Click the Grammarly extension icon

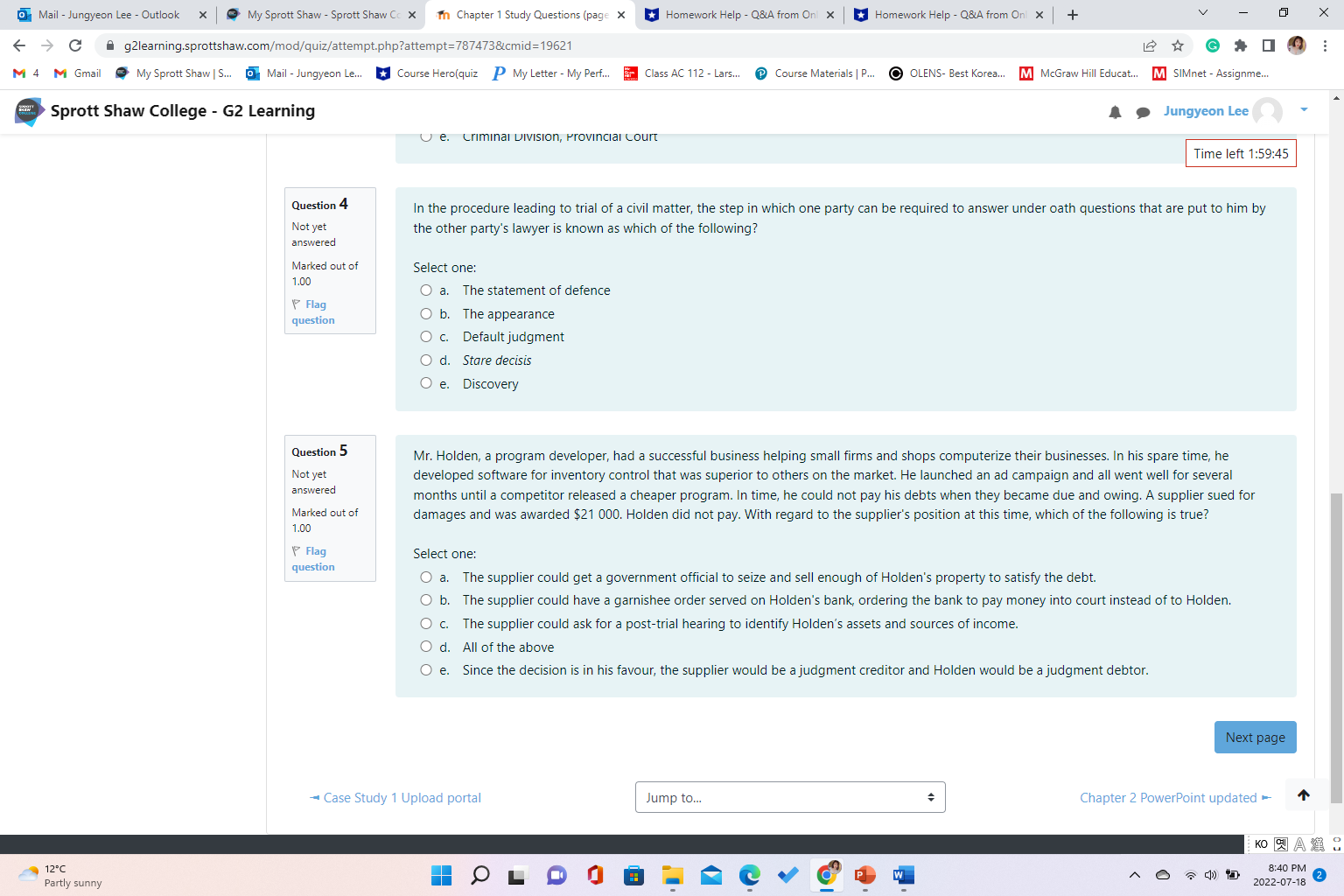click(x=1212, y=45)
